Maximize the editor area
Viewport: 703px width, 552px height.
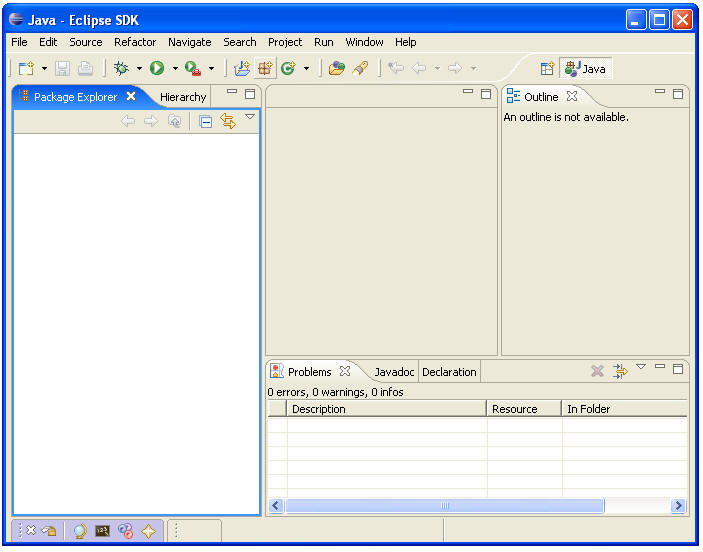tap(486, 94)
